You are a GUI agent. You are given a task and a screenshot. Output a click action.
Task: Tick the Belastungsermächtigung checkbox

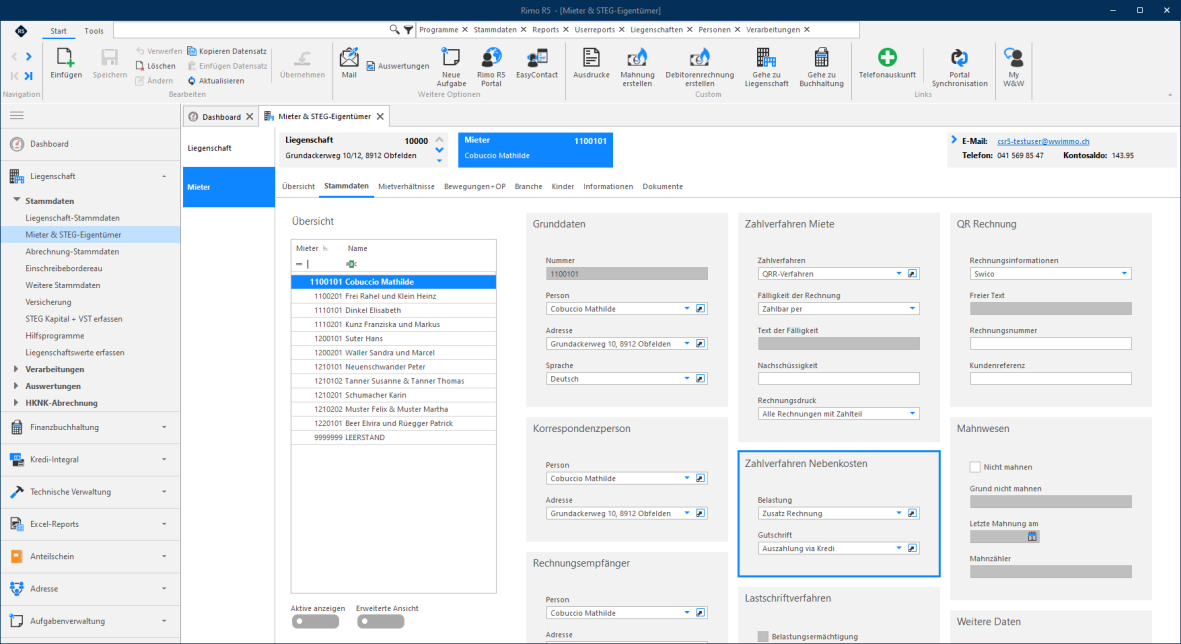[x=763, y=636]
